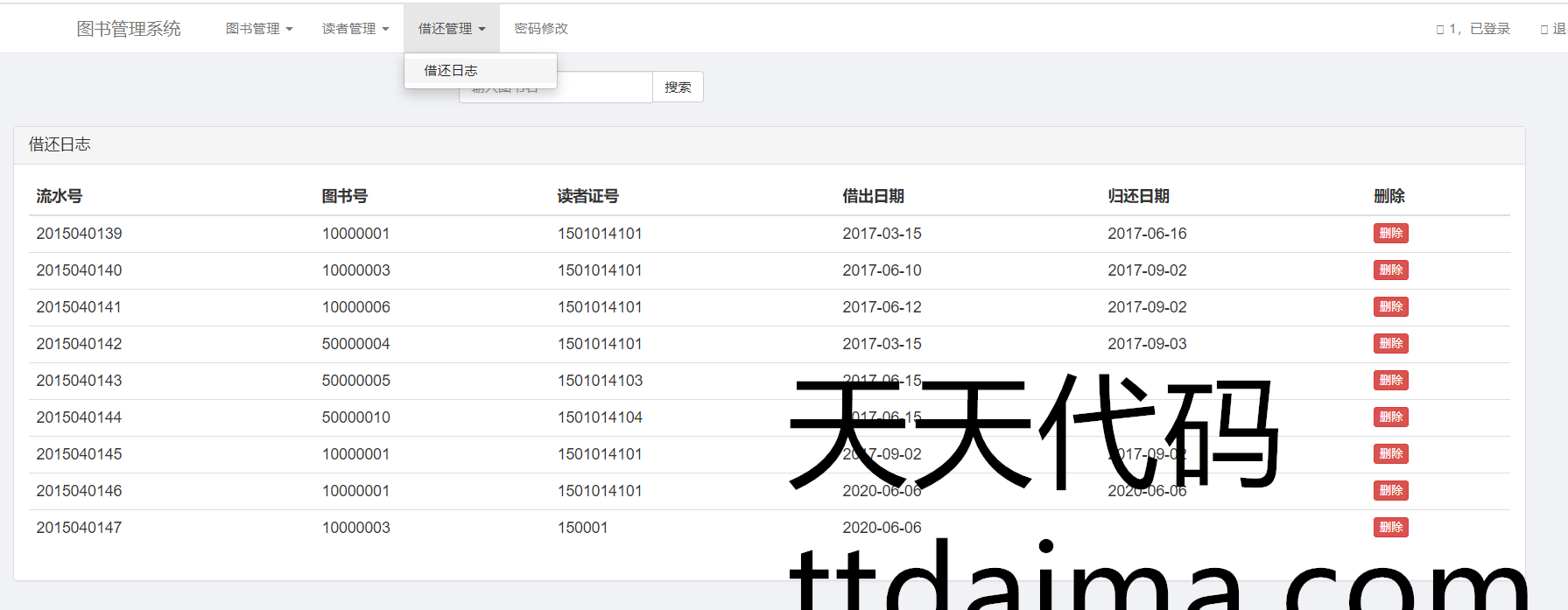Delete record with serial 2015040139
The image size is (1568, 610).
1390,234
